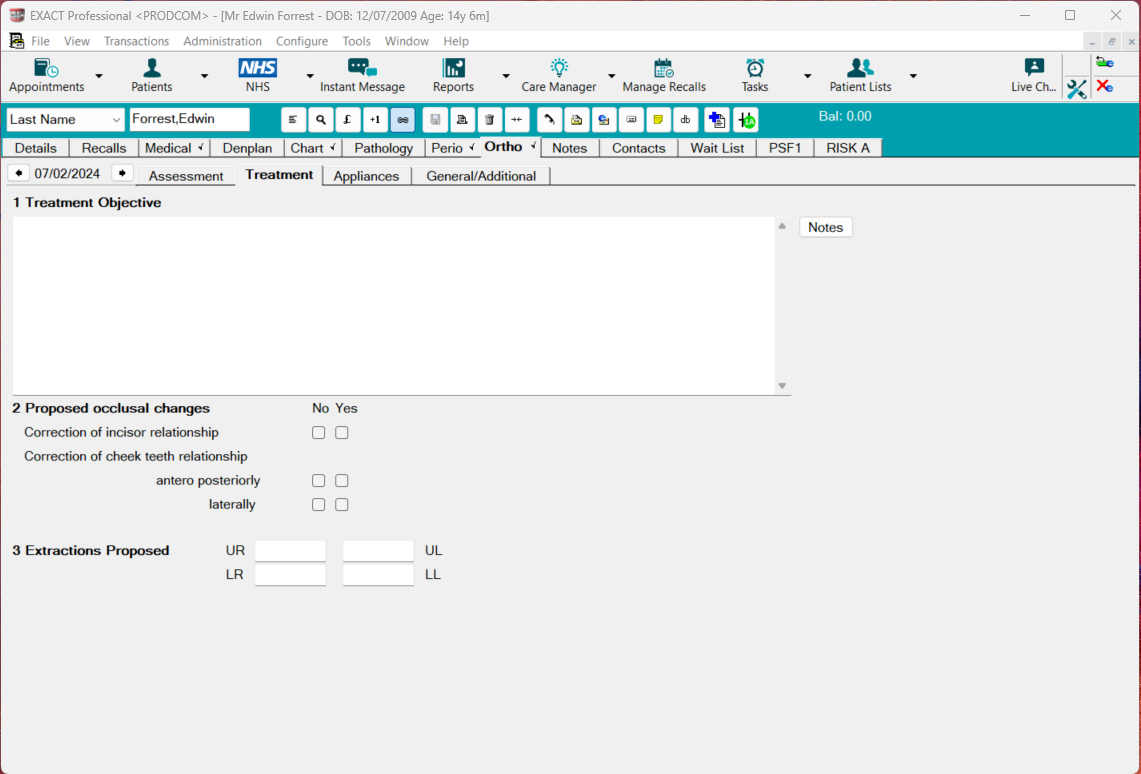The image size is (1141, 774).
Task: Check Yes for laterally occlusal change
Action: point(341,504)
